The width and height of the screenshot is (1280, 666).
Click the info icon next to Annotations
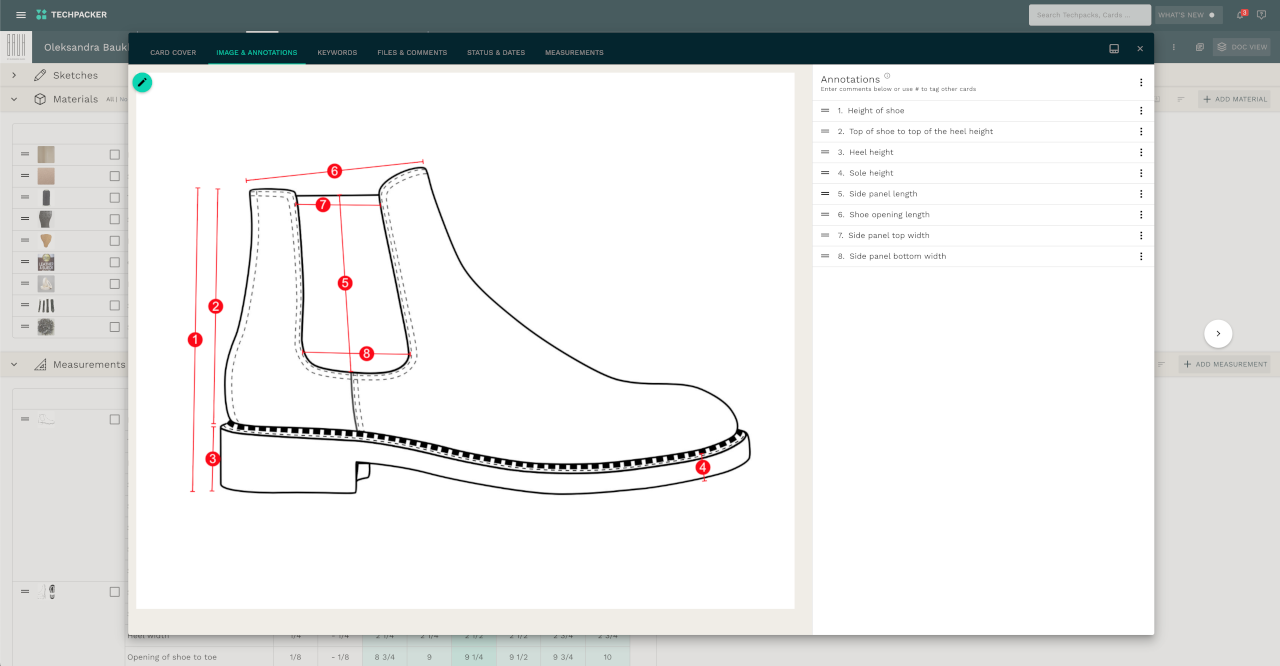[887, 76]
